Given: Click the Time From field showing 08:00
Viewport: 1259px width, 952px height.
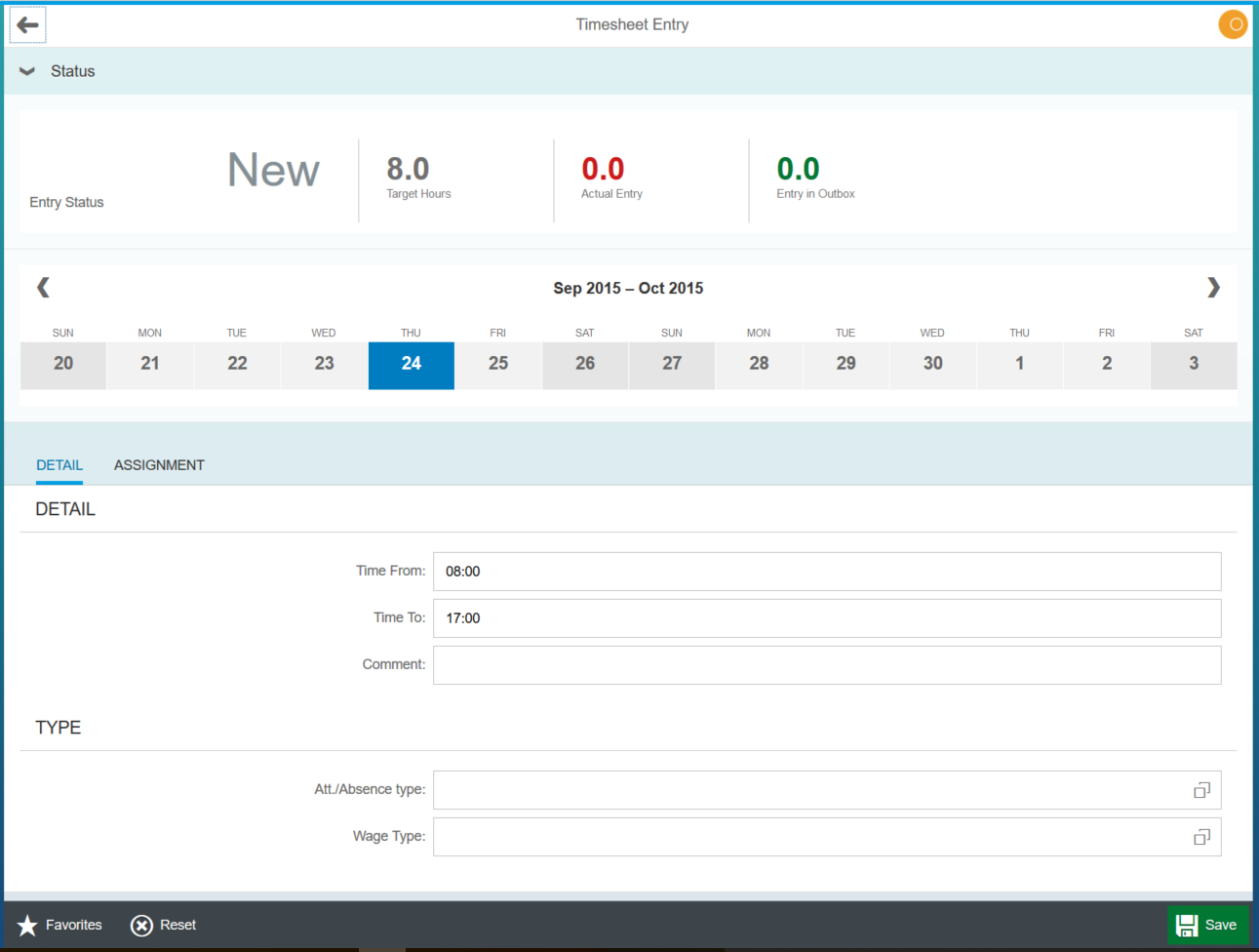Looking at the screenshot, I should point(827,571).
